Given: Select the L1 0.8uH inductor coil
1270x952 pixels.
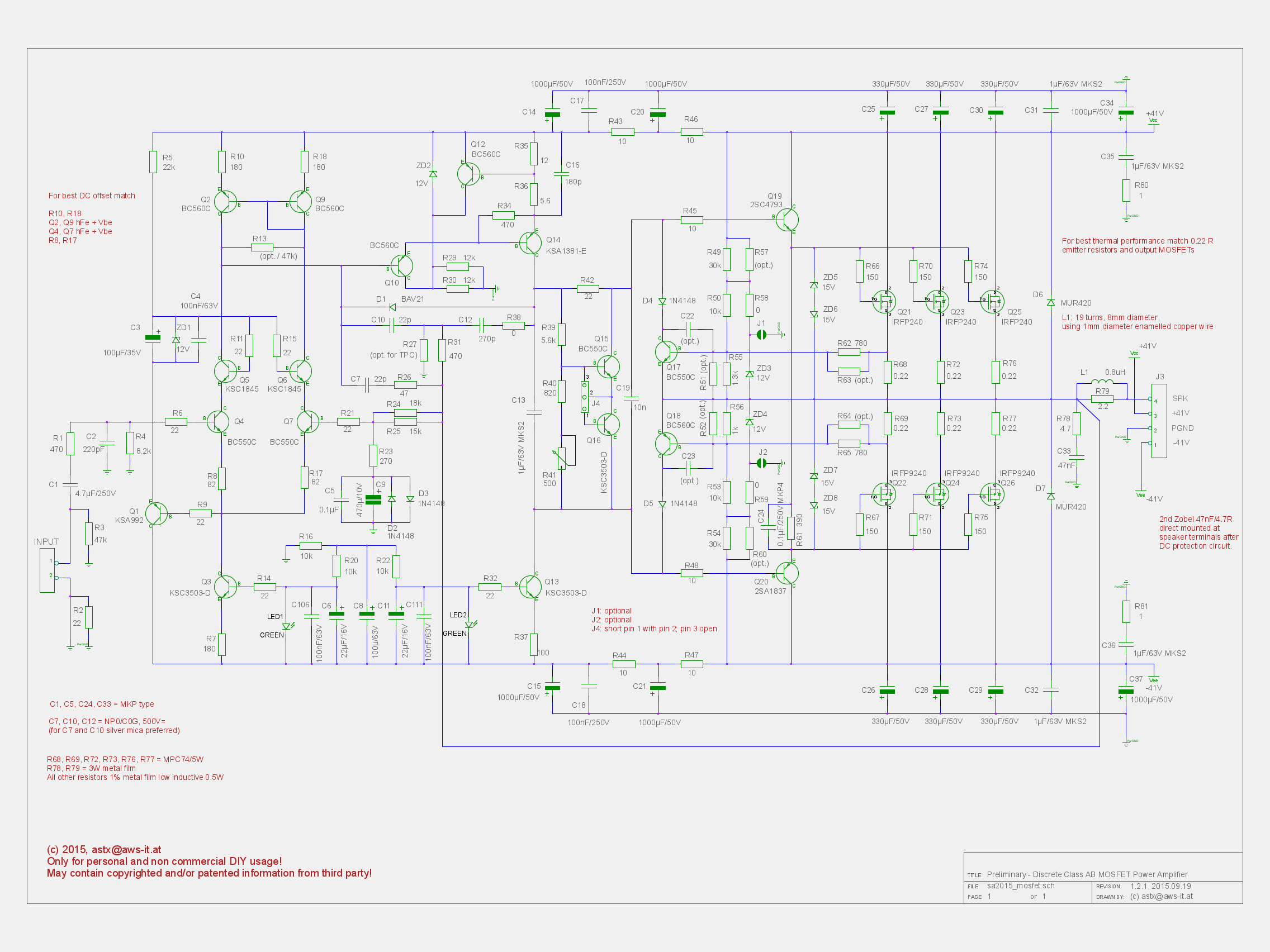Looking at the screenshot, I should pos(1101,381).
